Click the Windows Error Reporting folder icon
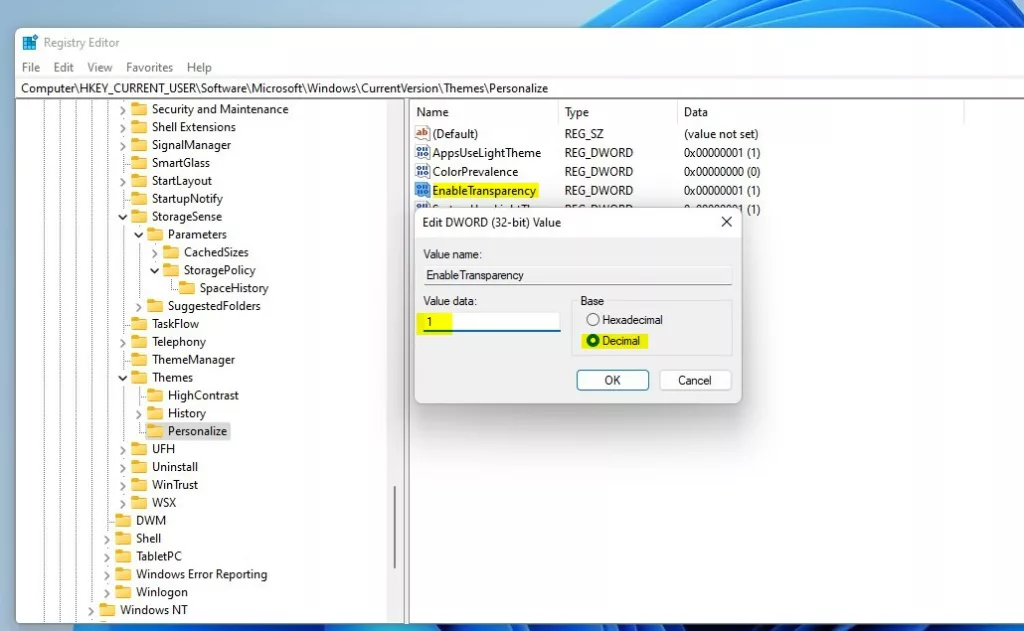1024x631 pixels. pos(123,574)
